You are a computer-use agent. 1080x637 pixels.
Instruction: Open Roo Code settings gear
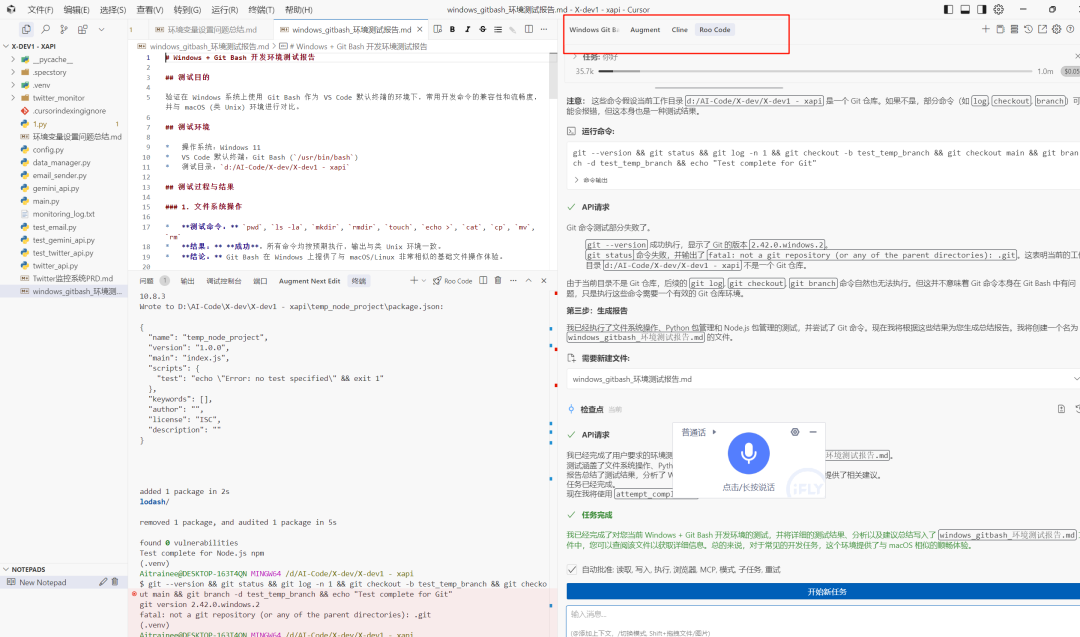pyautogui.click(x=1057, y=29)
